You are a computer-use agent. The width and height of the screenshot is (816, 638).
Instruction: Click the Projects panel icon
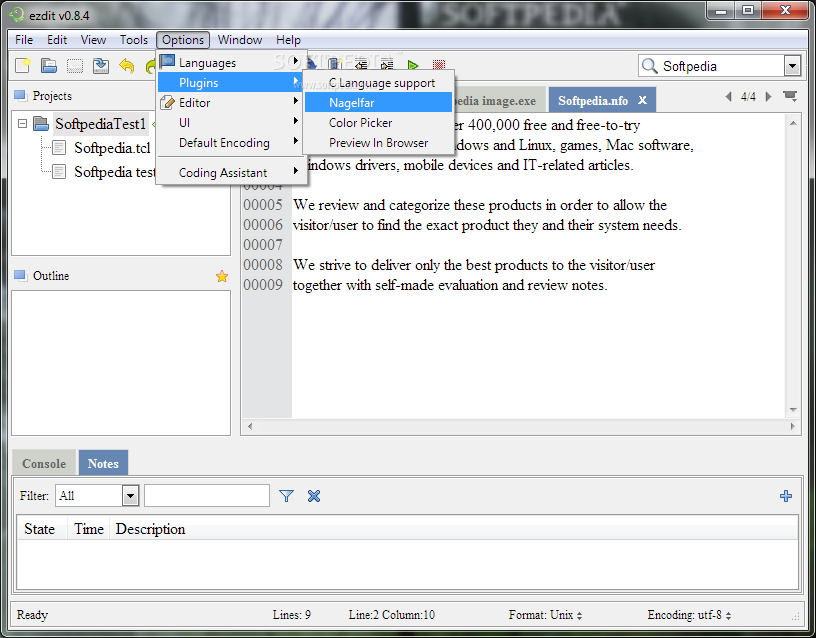pos(20,96)
